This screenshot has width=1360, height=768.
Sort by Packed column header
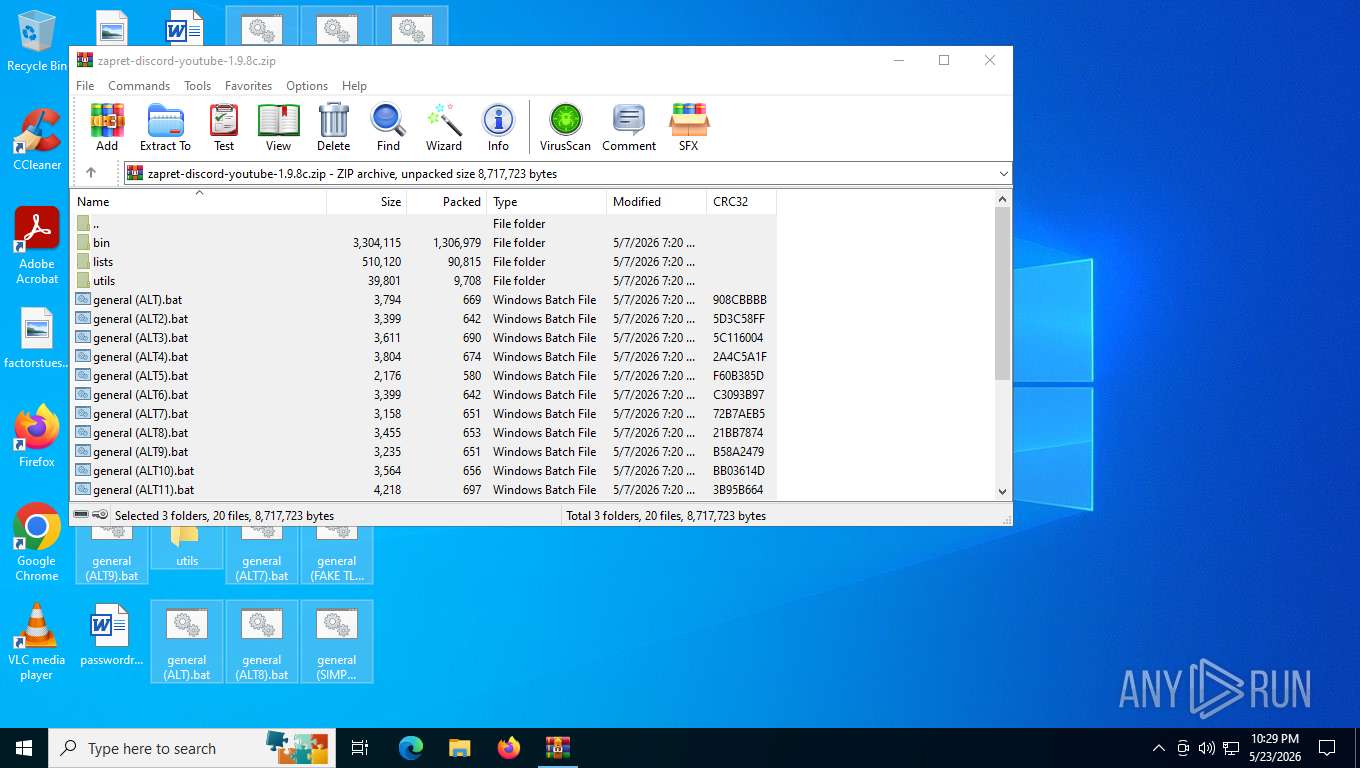(x=447, y=201)
